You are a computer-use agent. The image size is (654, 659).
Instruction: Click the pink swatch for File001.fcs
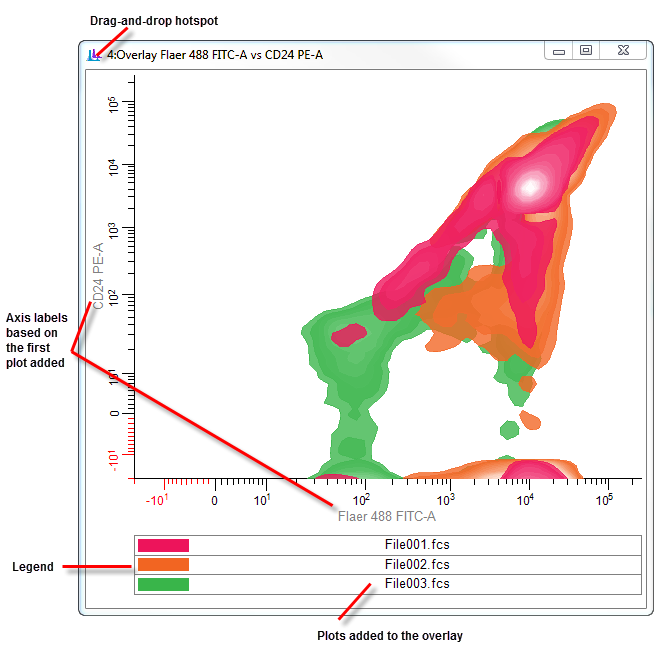163,545
